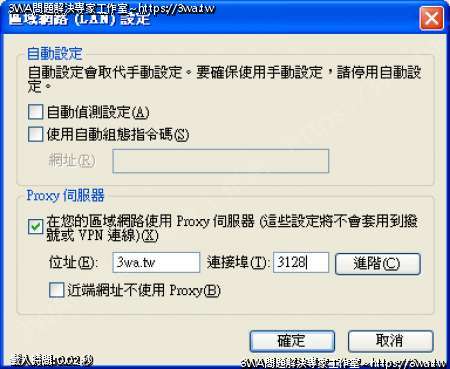Click the 近端網址不使用 Proxy(B) label text
450x369 pixels.
[x=144, y=290]
